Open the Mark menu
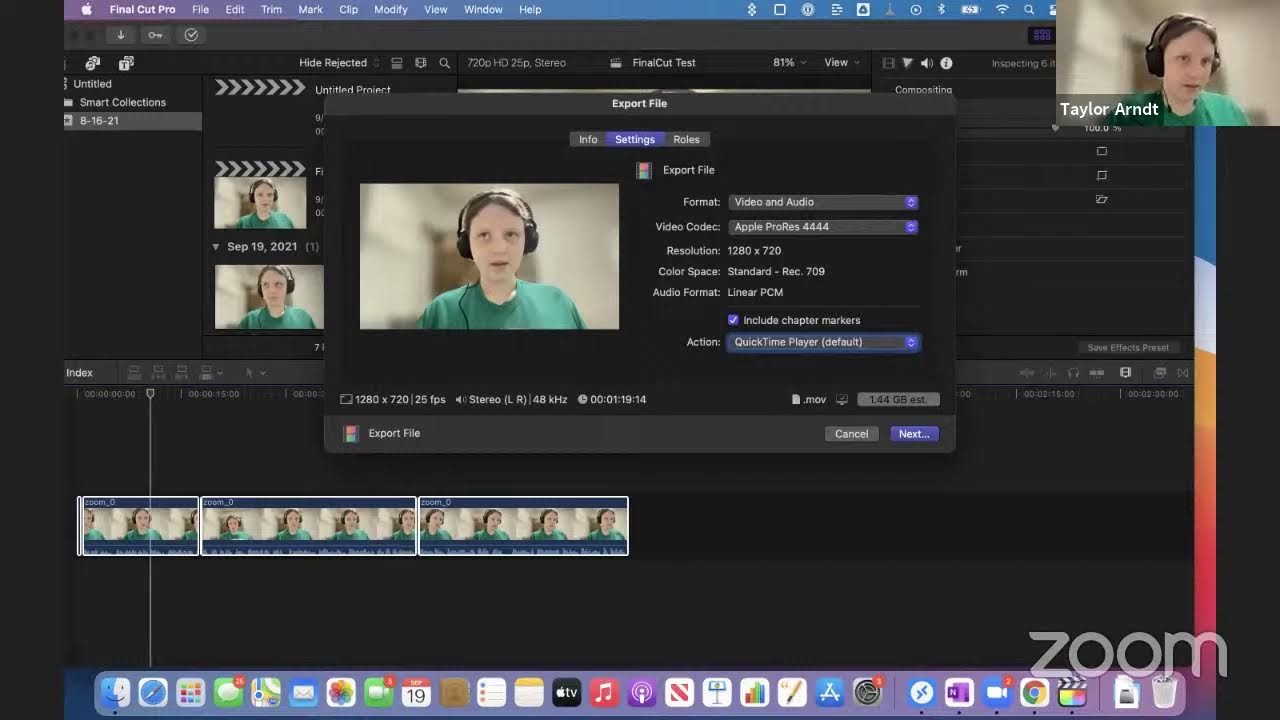 point(310,9)
